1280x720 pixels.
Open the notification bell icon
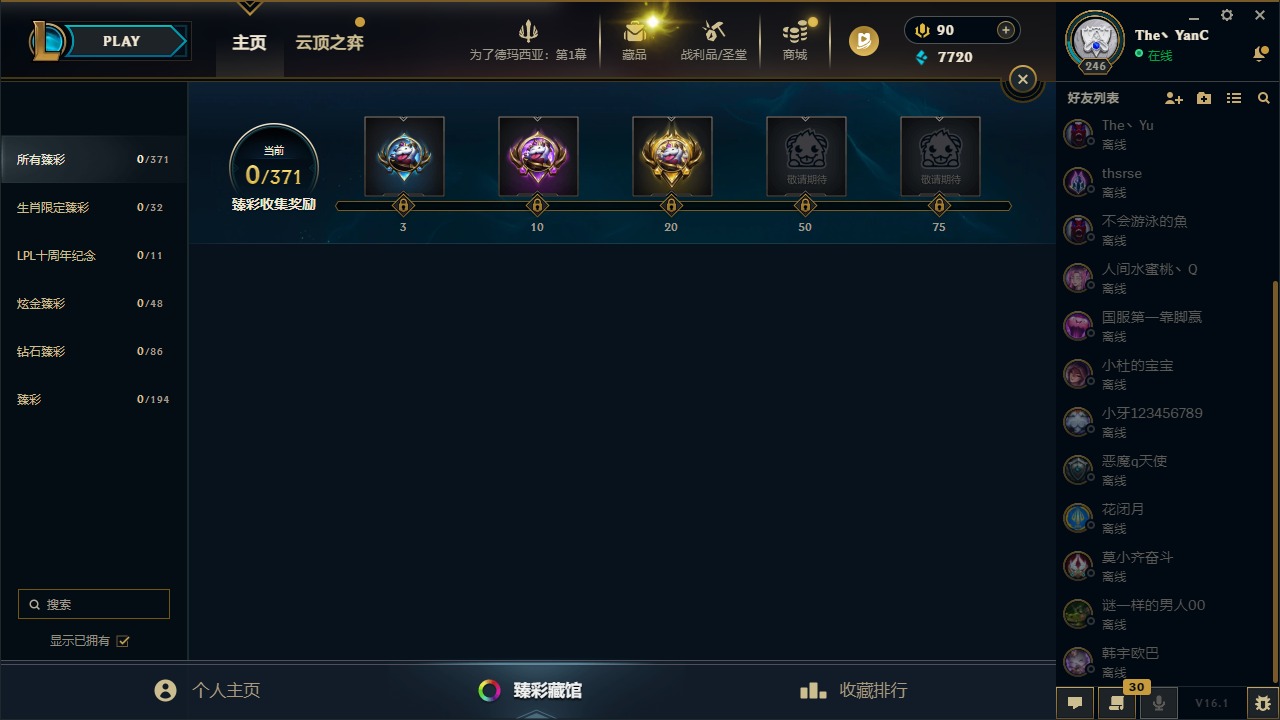click(1260, 54)
